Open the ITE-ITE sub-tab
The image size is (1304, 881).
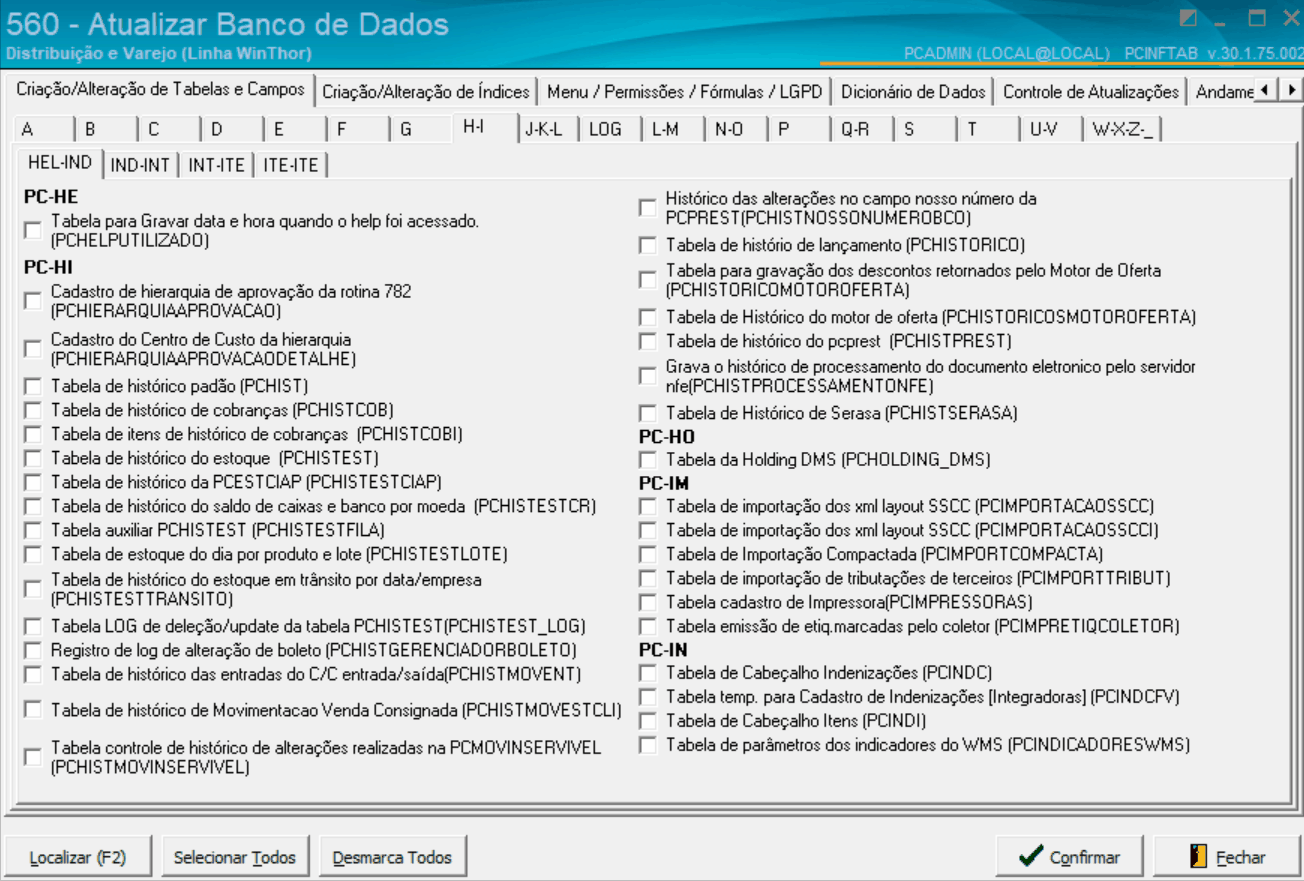291,165
